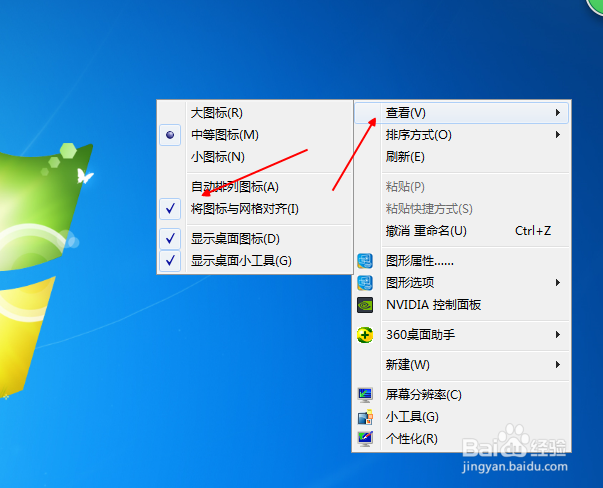Viewport: 603px width, 488px height.
Task: Open 新建(W) menu entry
Action: [x=461, y=365]
